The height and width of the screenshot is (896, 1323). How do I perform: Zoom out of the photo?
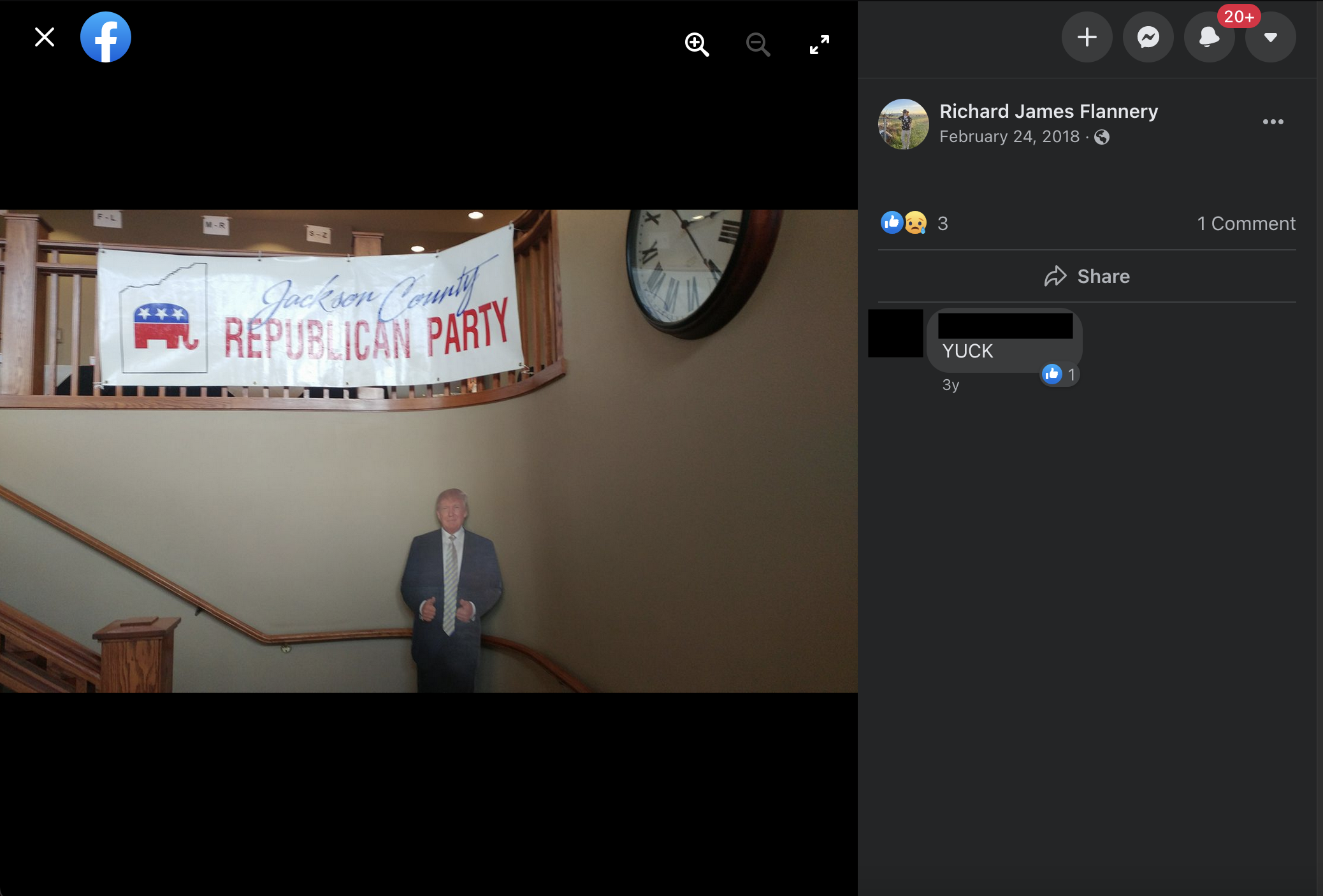pos(758,45)
